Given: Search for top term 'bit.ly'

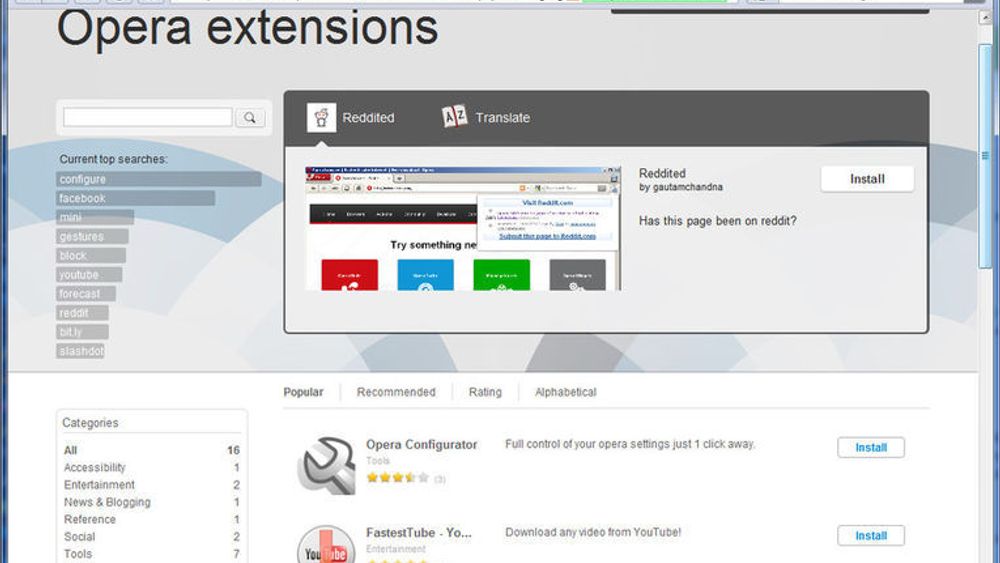Looking at the screenshot, I should click(x=82, y=332).
